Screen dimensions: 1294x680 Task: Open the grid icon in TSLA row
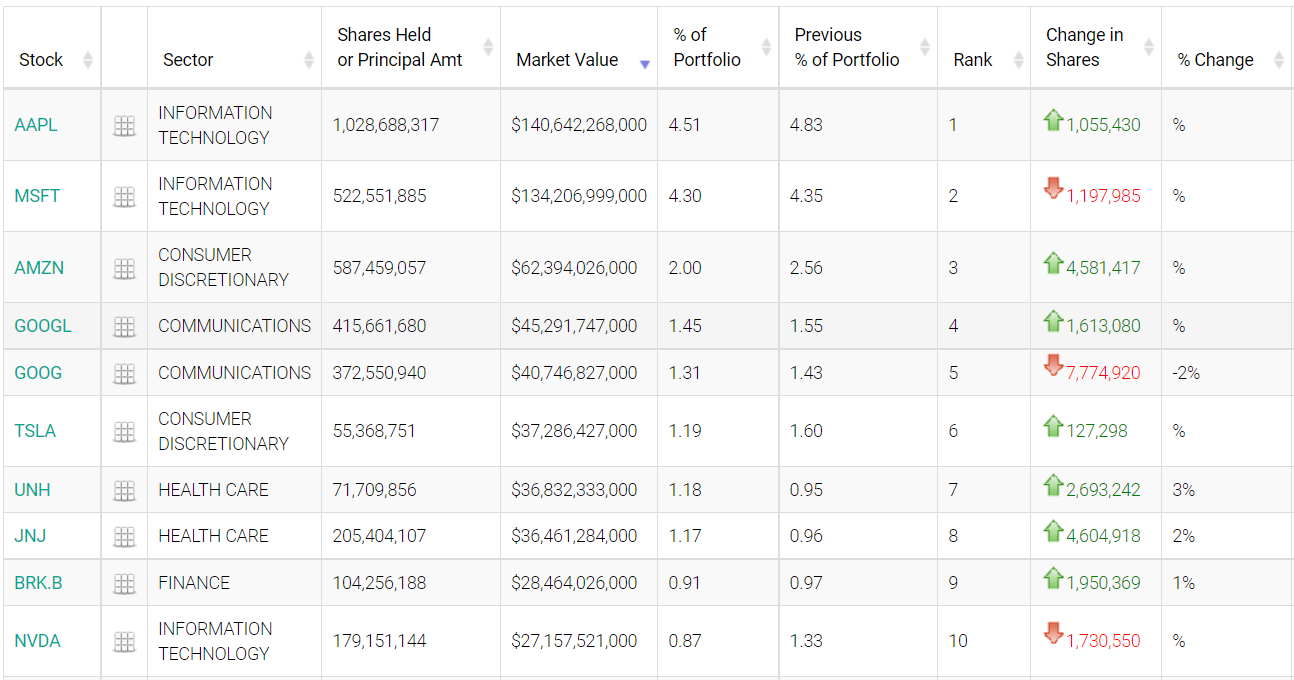pyautogui.click(x=124, y=432)
